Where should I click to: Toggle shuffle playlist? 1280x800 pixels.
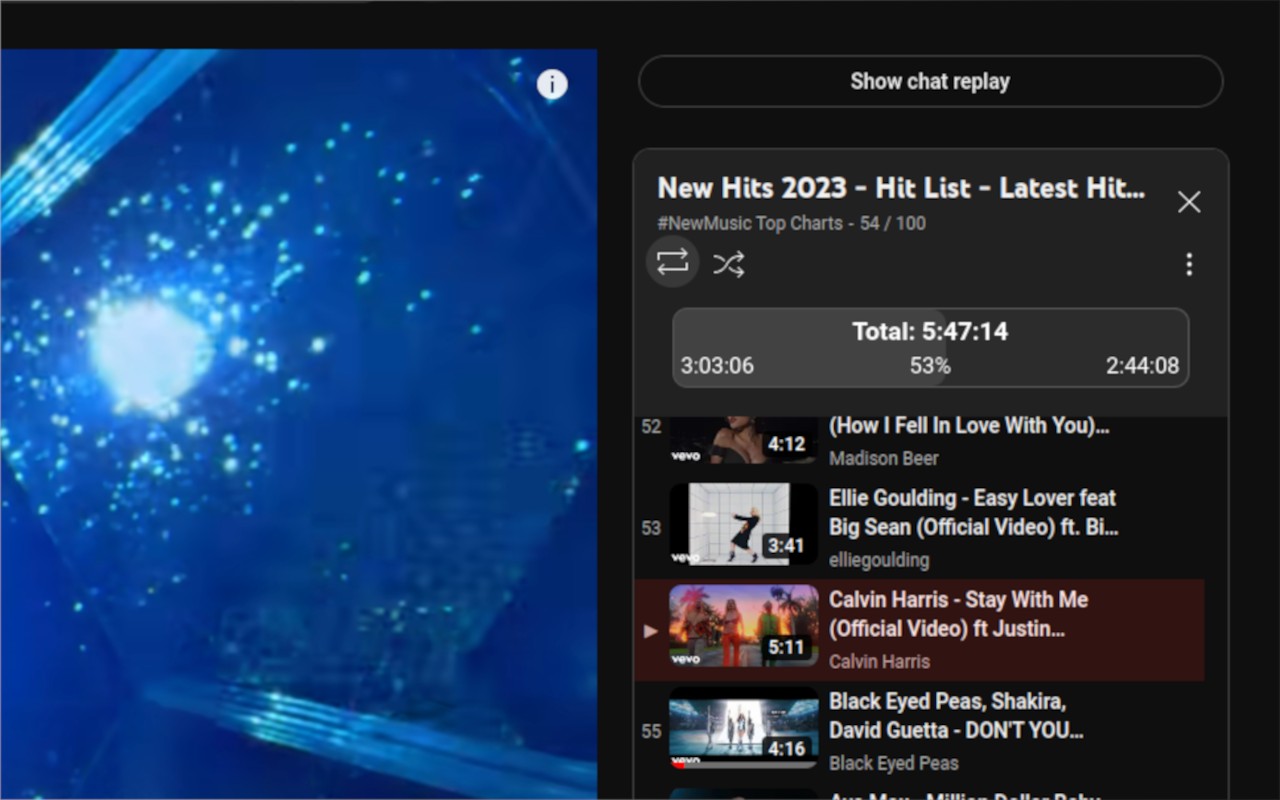coord(728,264)
